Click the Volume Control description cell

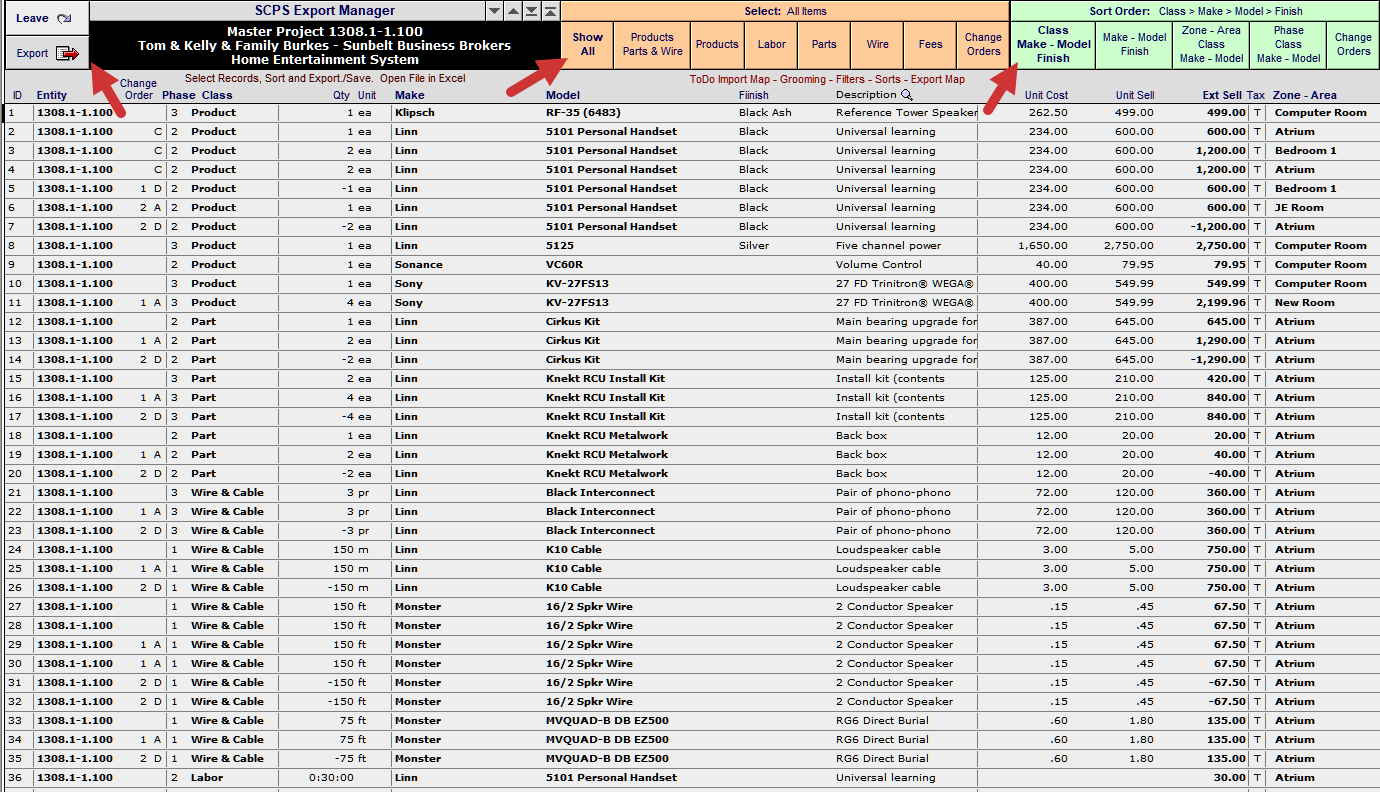tap(879, 265)
